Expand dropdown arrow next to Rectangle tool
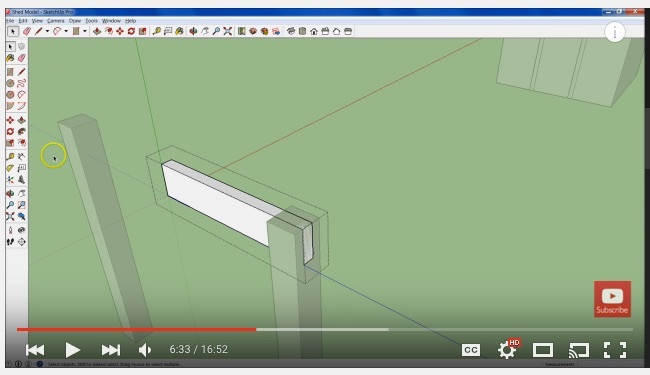Screen dimensions: 650x375 85,31
